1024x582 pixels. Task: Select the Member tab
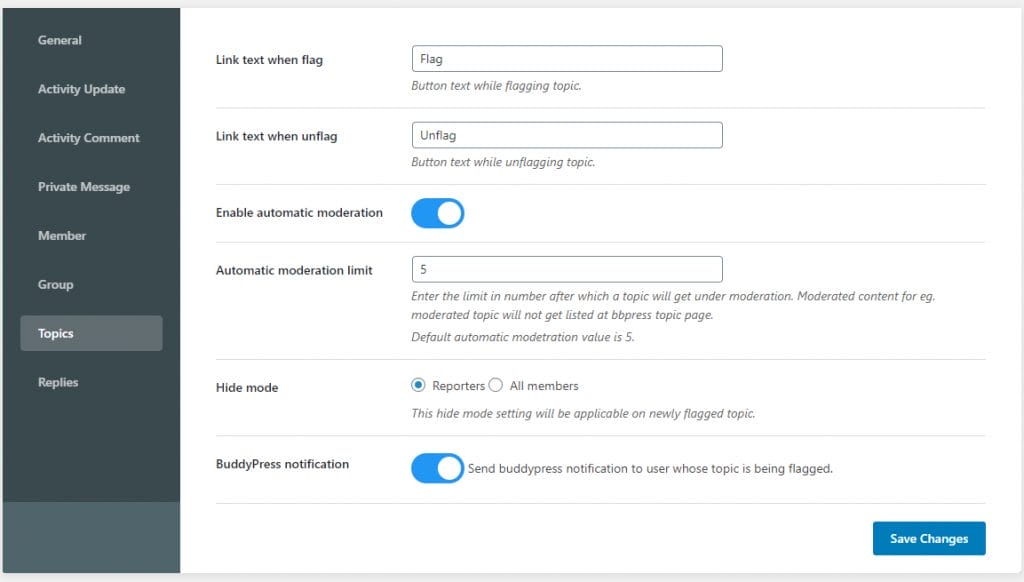pyautogui.click(x=62, y=236)
